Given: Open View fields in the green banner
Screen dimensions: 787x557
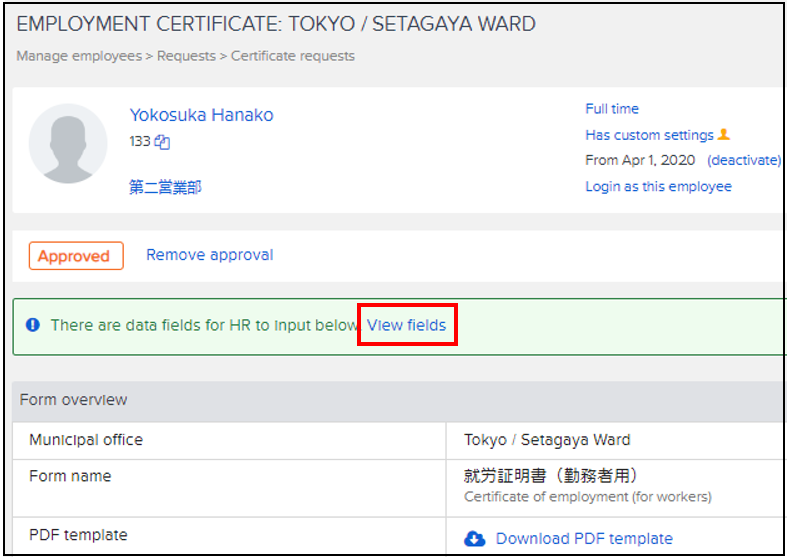Looking at the screenshot, I should tap(406, 325).
